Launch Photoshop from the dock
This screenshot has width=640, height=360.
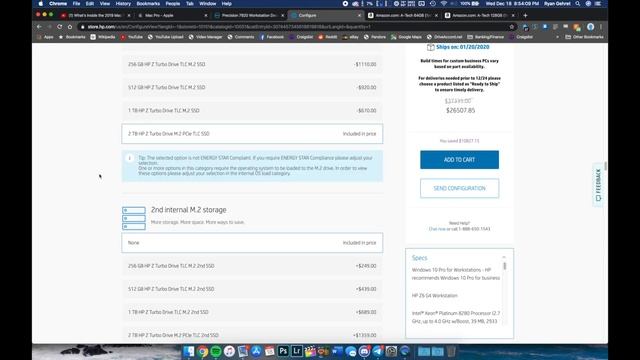pyautogui.click(x=283, y=351)
